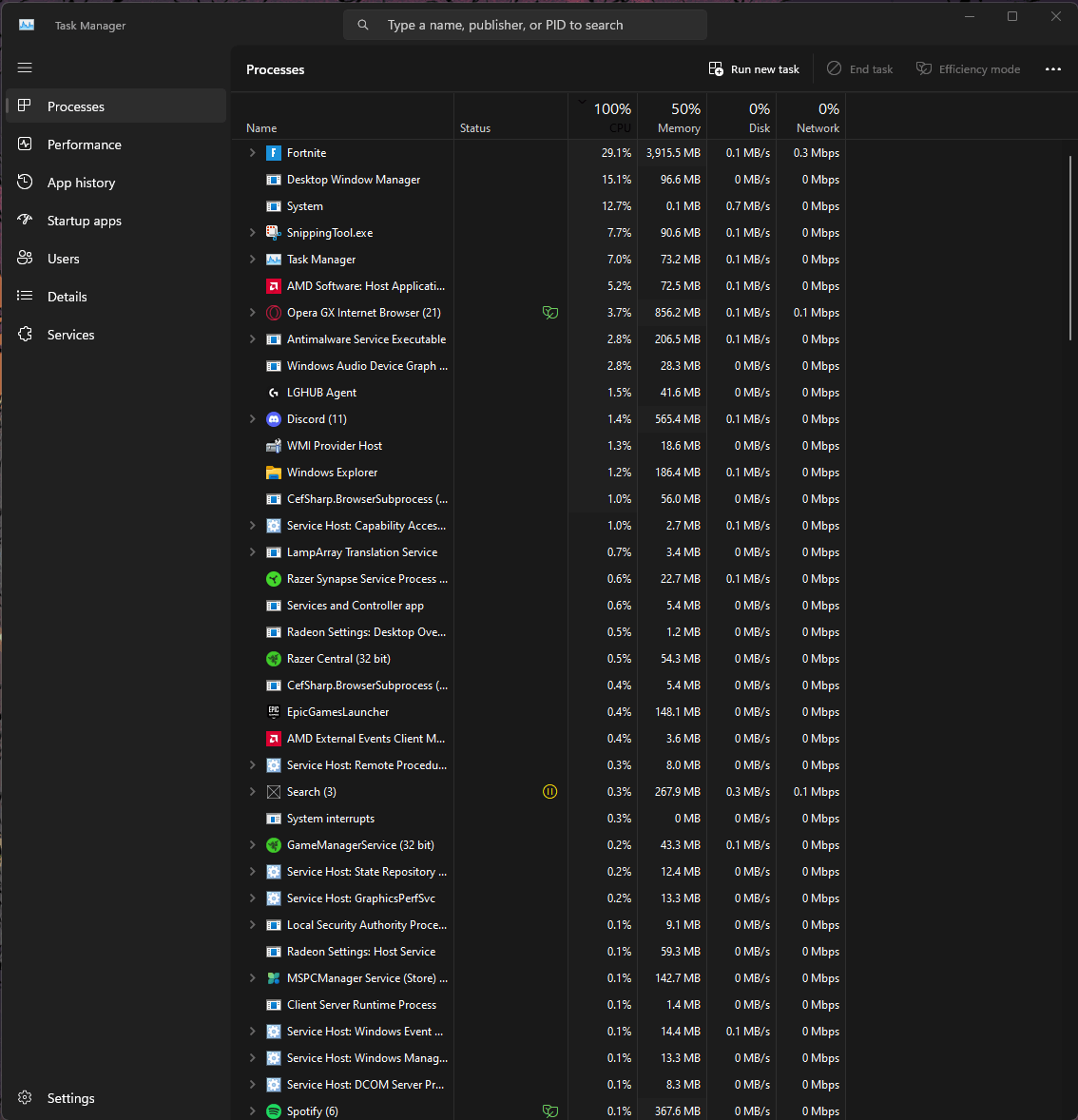The height and width of the screenshot is (1120, 1078).
Task: Select the Windows Audio Device Graph row
Action: click(539, 366)
